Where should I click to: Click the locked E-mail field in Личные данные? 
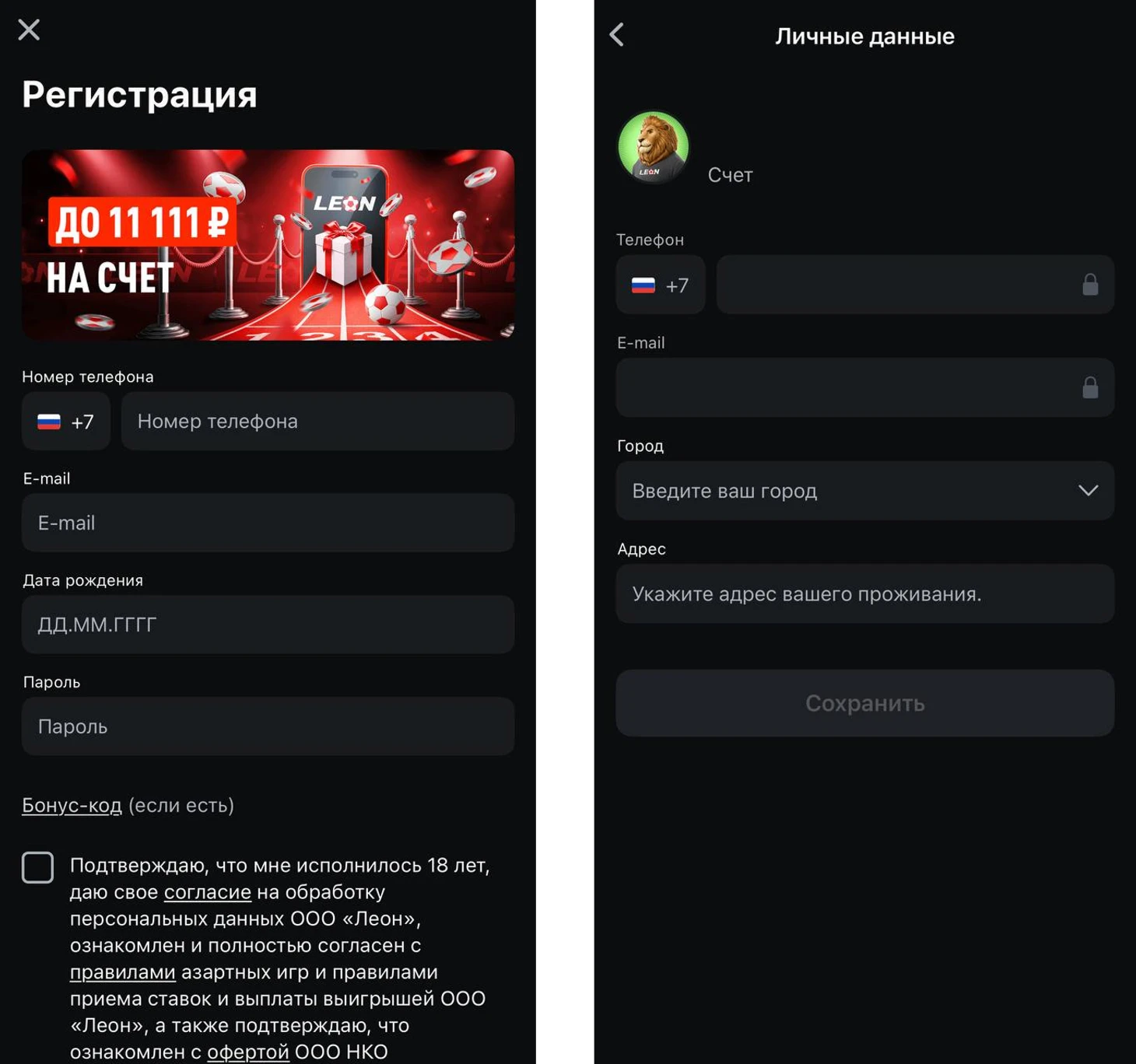click(865, 387)
